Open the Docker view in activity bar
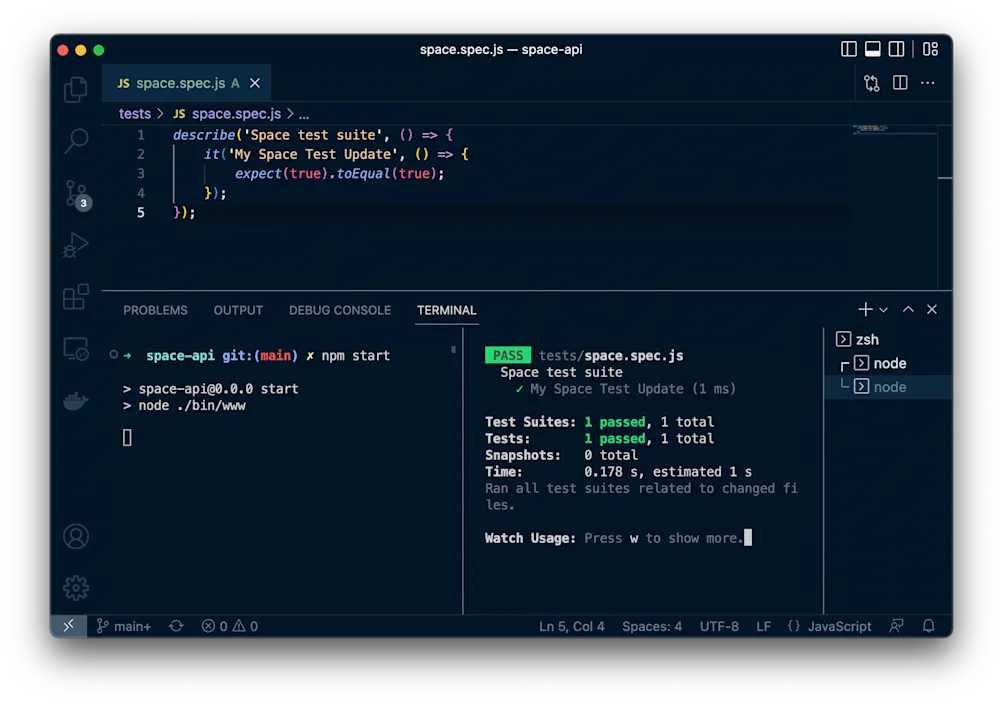The width and height of the screenshot is (1003, 704). (75, 401)
